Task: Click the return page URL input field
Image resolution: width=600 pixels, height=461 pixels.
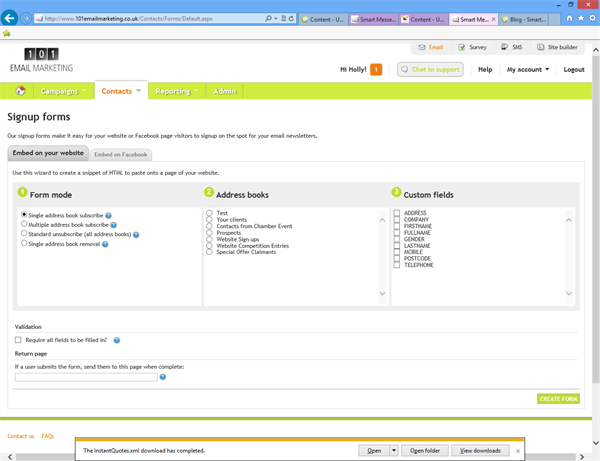Action: click(86, 377)
